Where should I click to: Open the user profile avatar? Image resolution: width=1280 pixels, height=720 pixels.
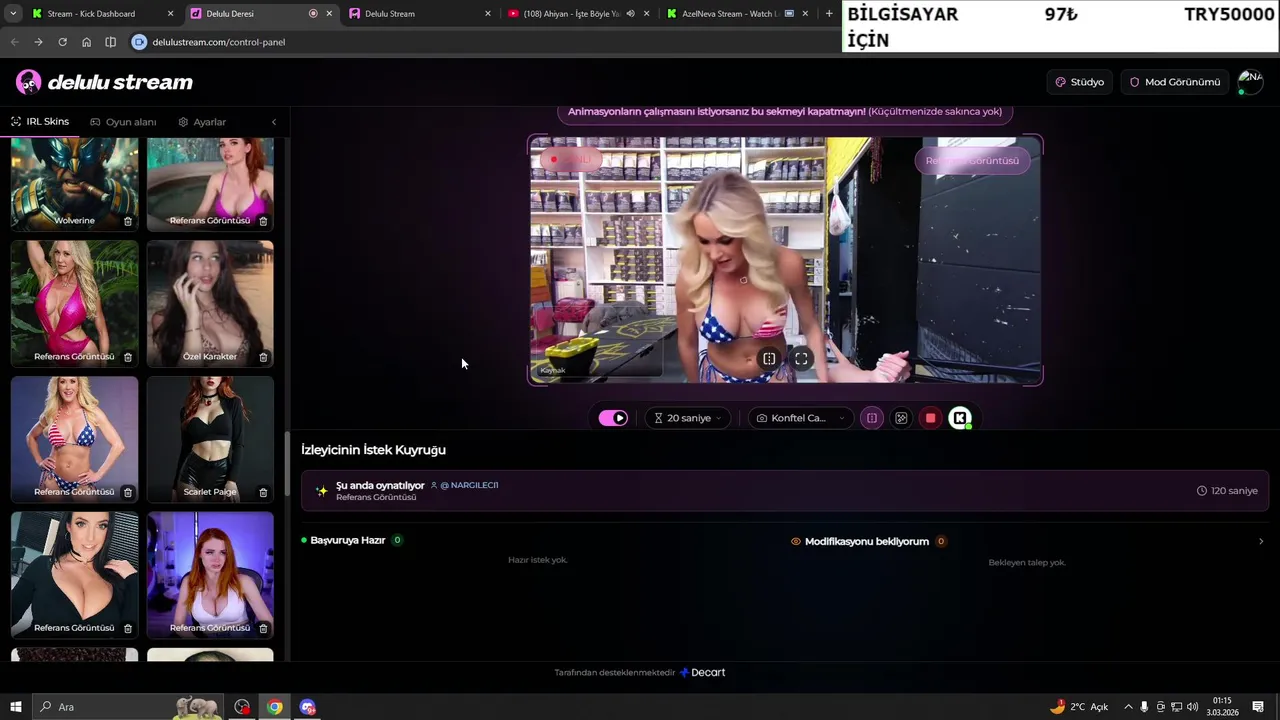point(1250,82)
